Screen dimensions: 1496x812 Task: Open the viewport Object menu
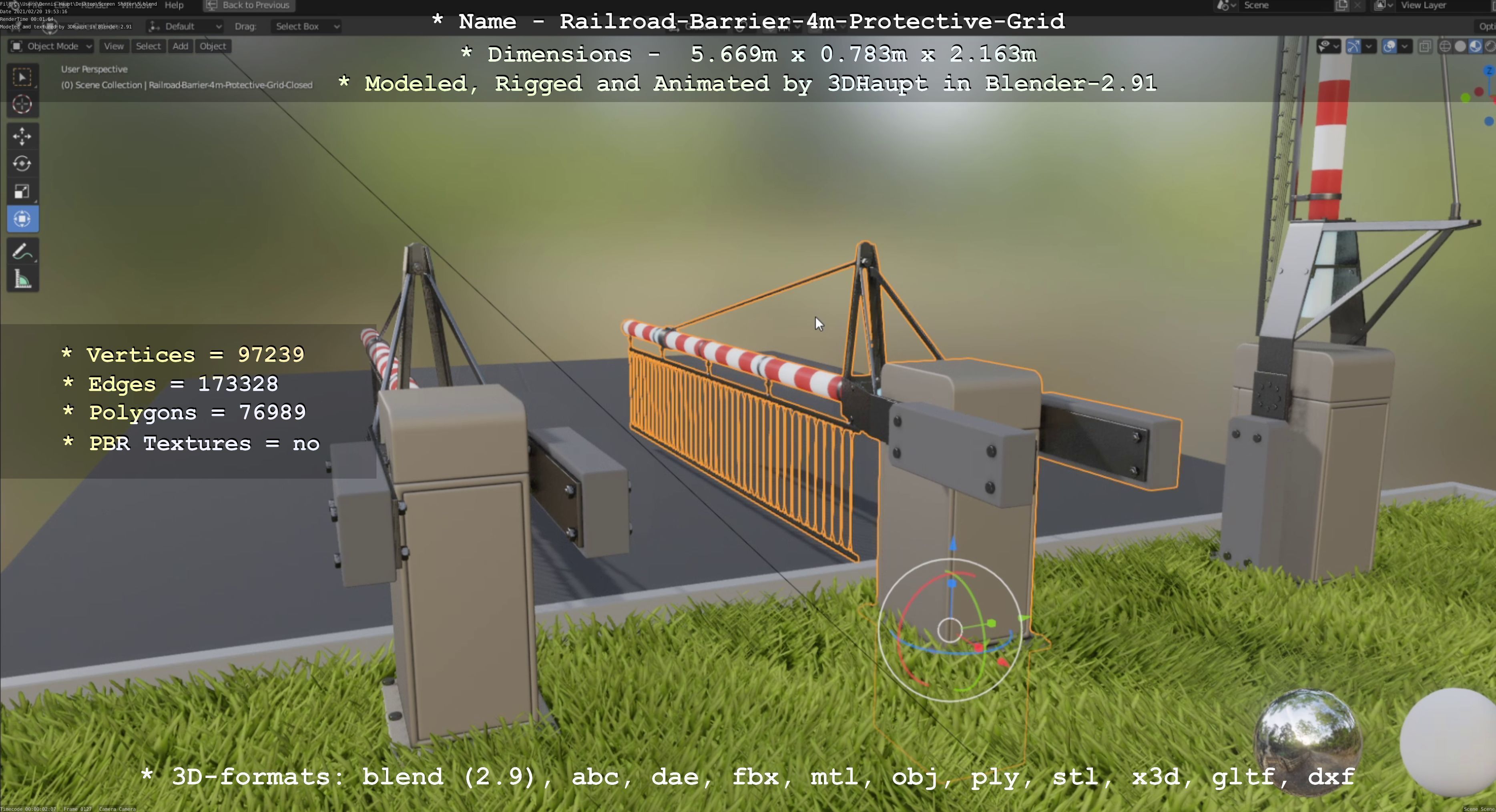pyautogui.click(x=213, y=46)
